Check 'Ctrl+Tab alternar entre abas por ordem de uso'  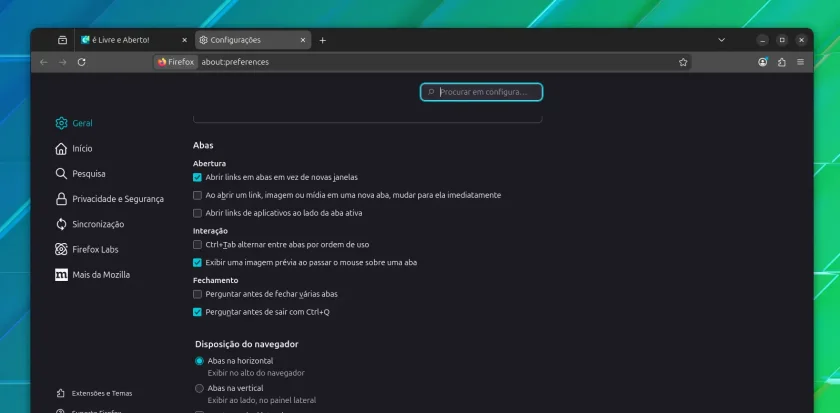point(197,245)
